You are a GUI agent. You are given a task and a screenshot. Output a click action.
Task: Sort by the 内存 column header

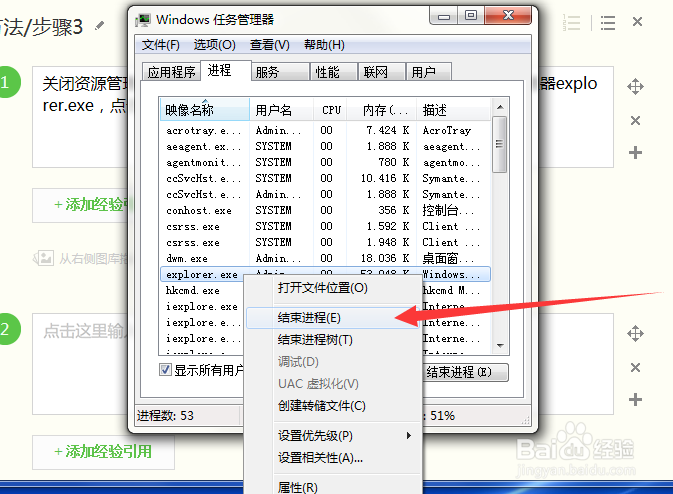click(382, 110)
